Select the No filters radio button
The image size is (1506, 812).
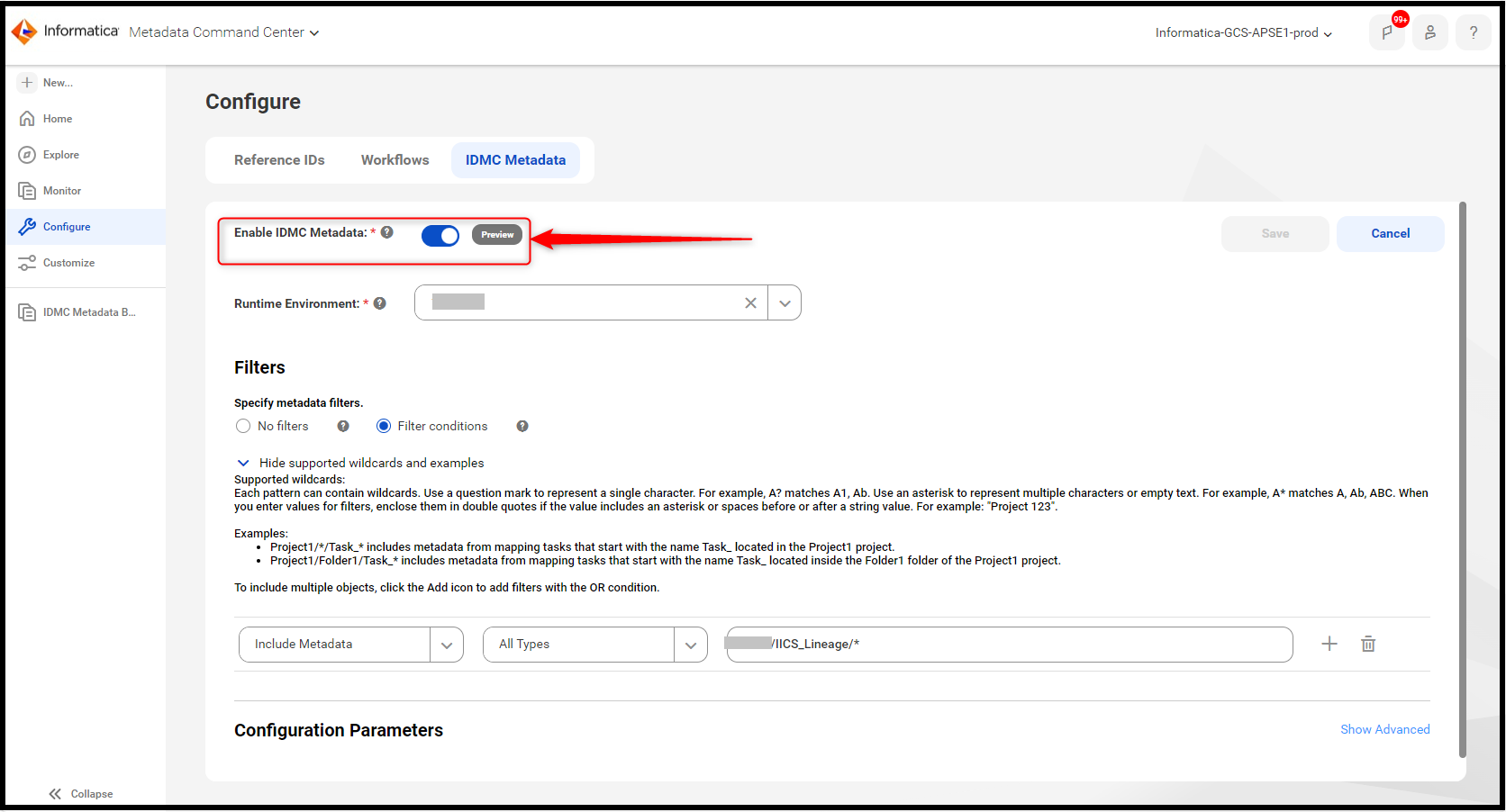pyautogui.click(x=243, y=426)
